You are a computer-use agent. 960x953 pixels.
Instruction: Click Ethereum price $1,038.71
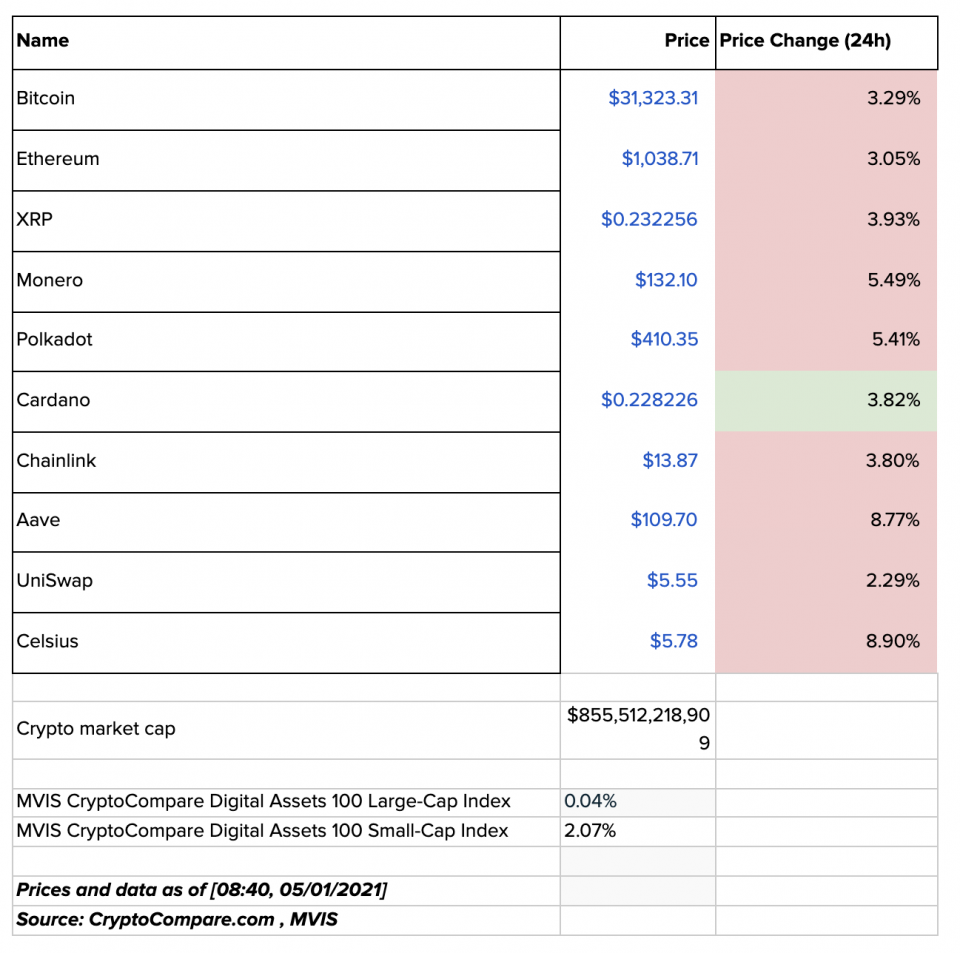pos(659,159)
